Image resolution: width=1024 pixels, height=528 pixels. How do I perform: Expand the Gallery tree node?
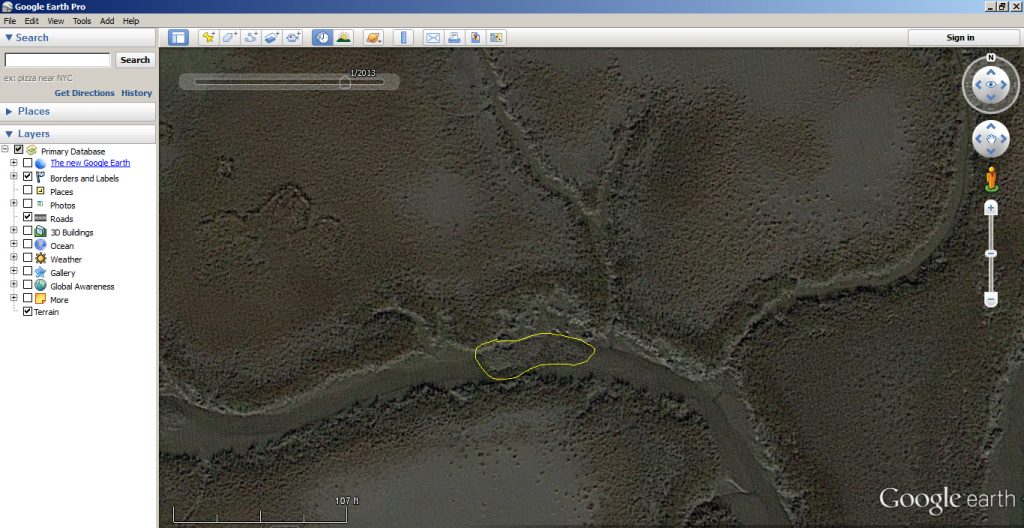click(x=14, y=271)
